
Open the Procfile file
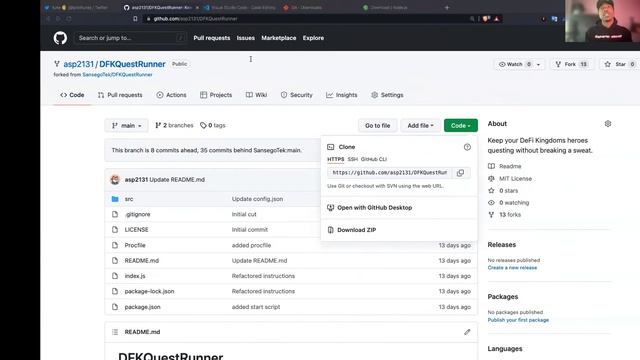coord(135,245)
